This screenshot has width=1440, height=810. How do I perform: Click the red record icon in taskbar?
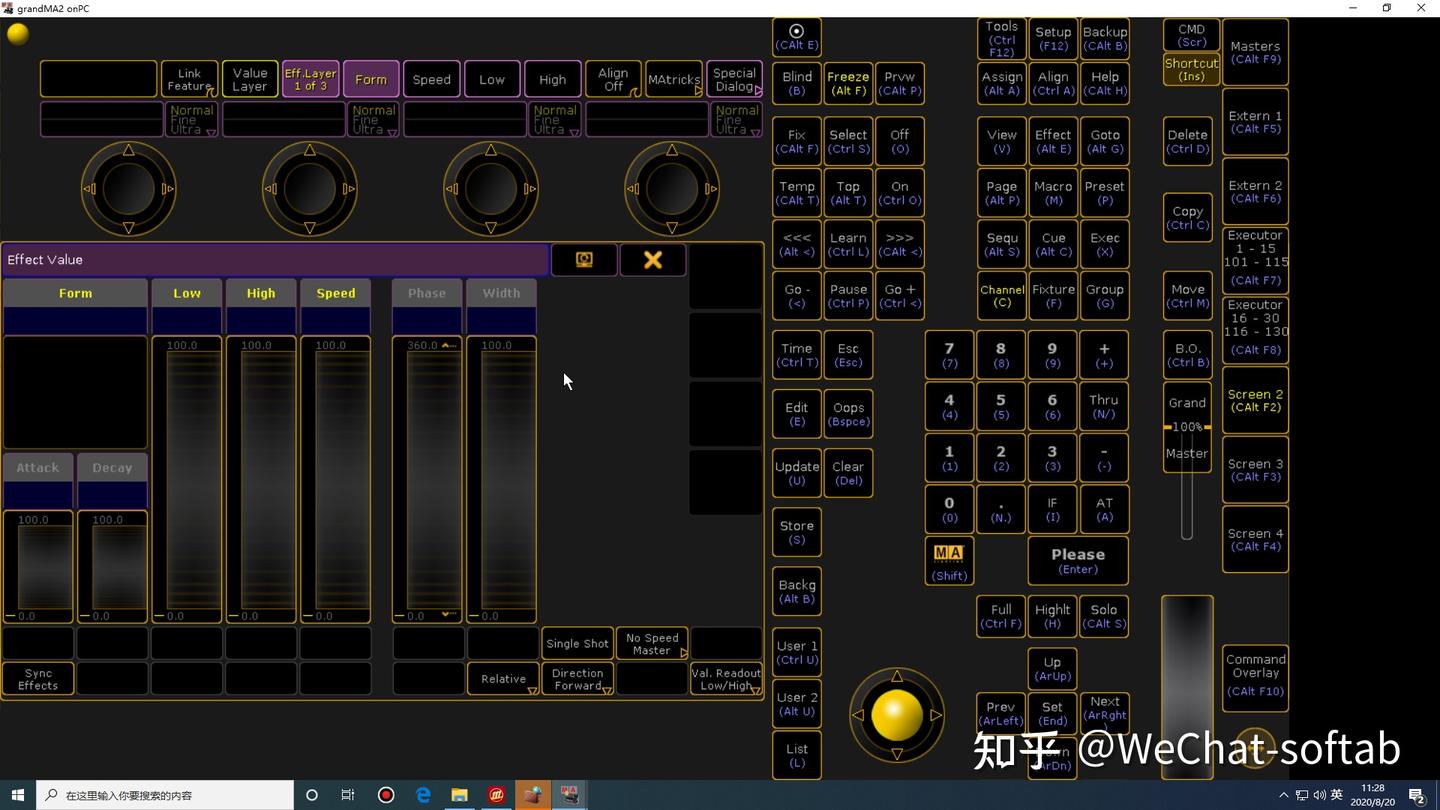tap(386, 795)
